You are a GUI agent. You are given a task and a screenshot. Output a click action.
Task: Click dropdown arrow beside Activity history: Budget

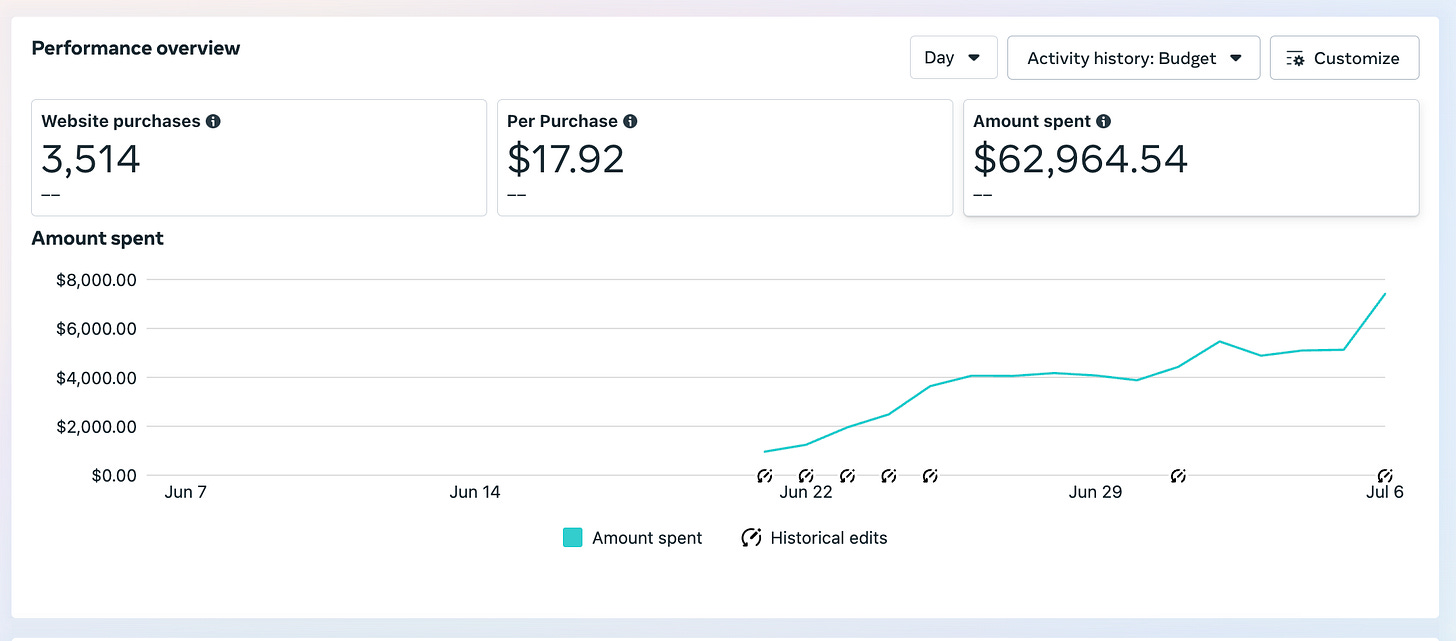(1236, 58)
